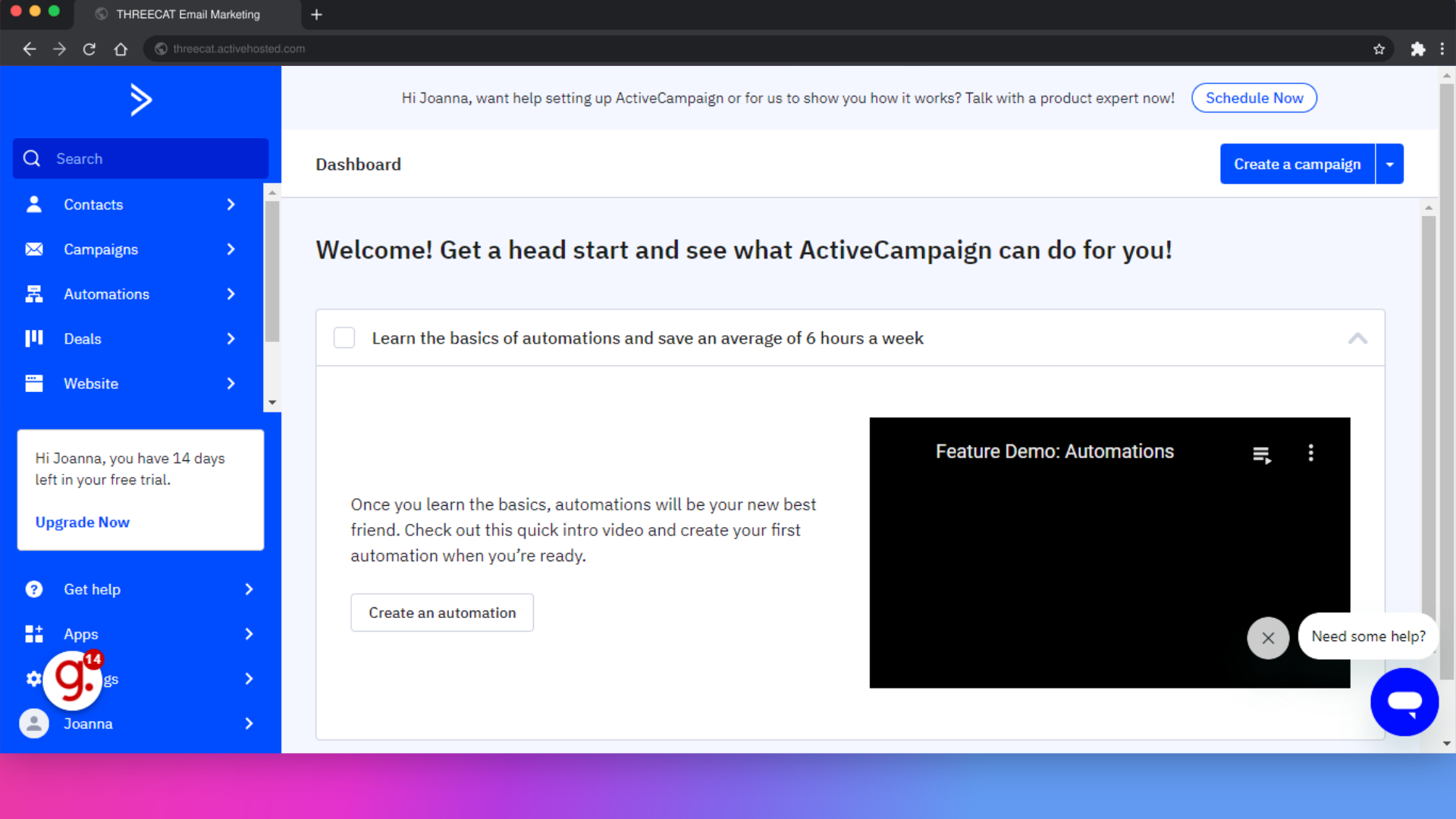The width and height of the screenshot is (1456, 819).
Task: Click the Automations icon in sidebar
Action: point(34,294)
